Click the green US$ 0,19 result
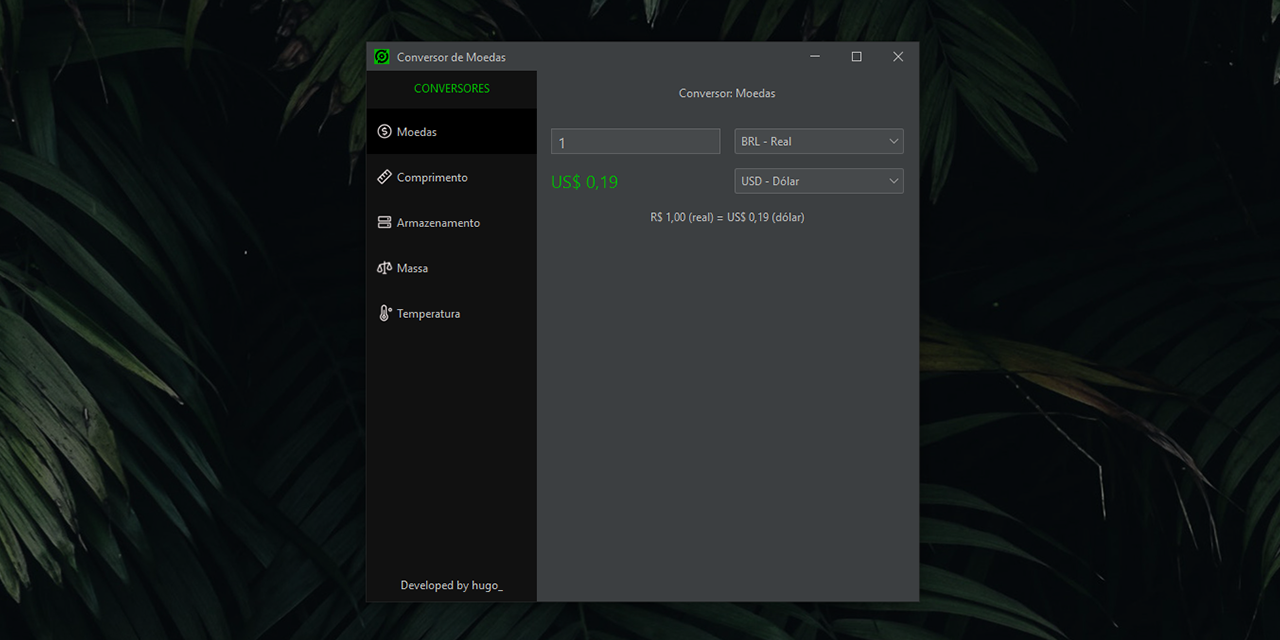 point(585,182)
